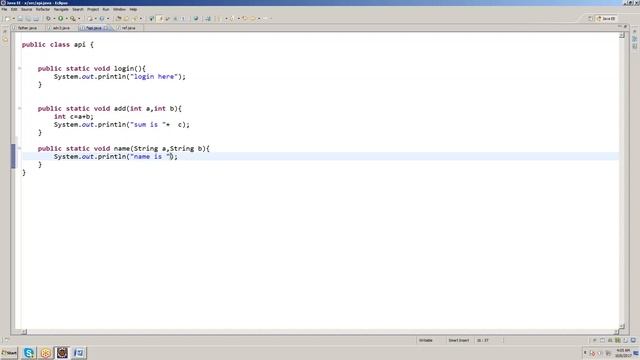The image size is (640, 360).
Task: Open the Source menu
Action: click(26, 9)
